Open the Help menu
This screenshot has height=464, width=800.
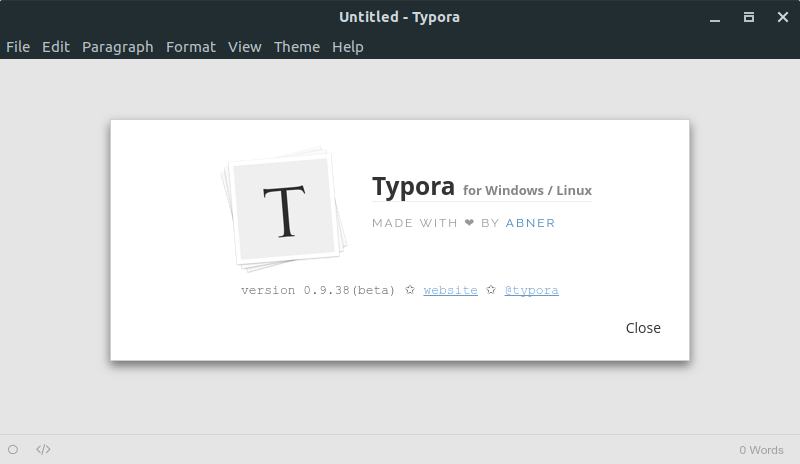pyautogui.click(x=347, y=47)
